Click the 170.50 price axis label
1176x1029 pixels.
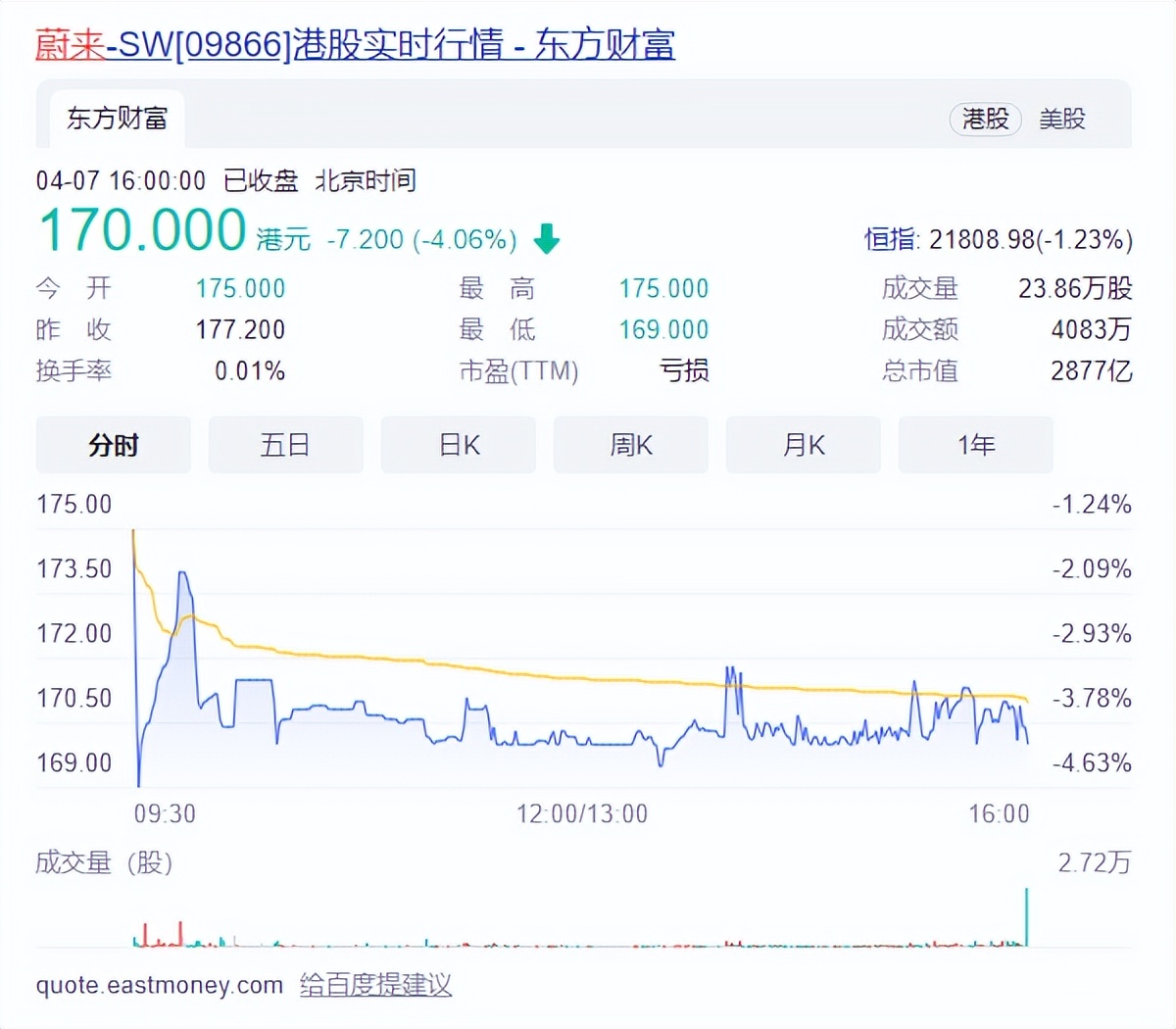coord(74,698)
